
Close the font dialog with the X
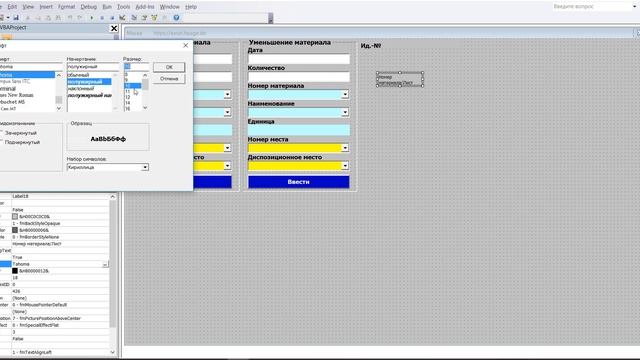186,45
